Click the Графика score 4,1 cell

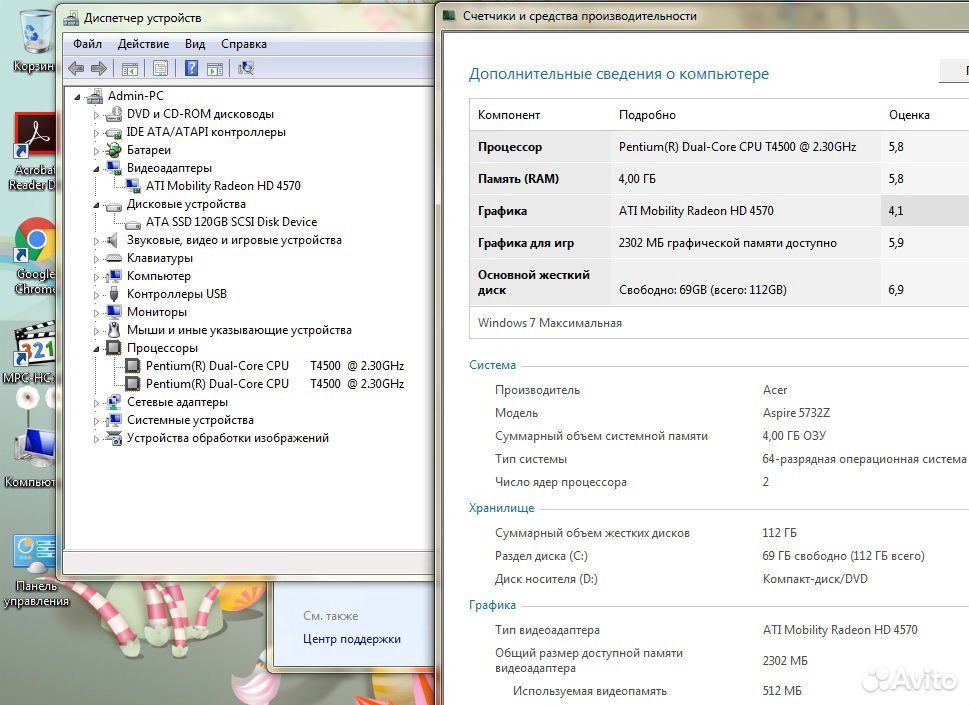pyautogui.click(x=925, y=211)
